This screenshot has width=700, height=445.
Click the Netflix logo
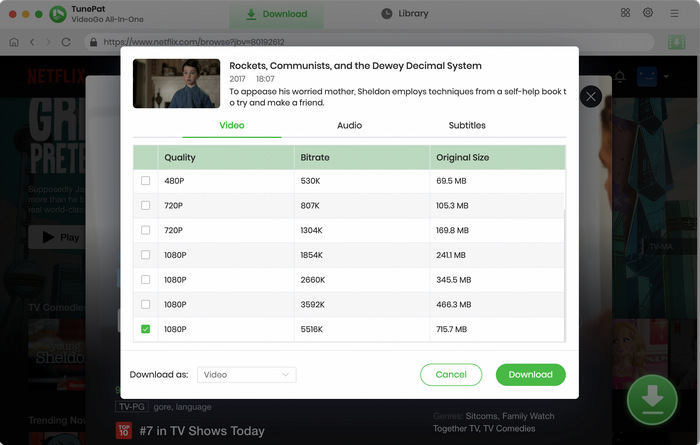[57, 77]
